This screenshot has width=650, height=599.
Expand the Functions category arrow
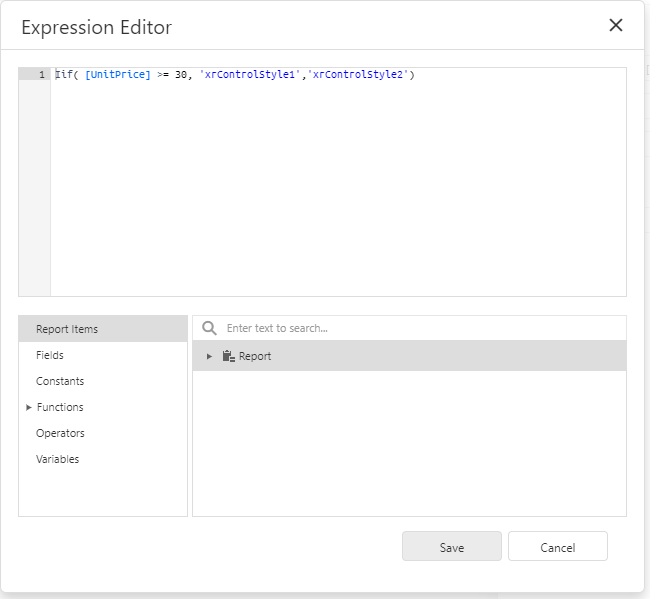[x=29, y=407]
